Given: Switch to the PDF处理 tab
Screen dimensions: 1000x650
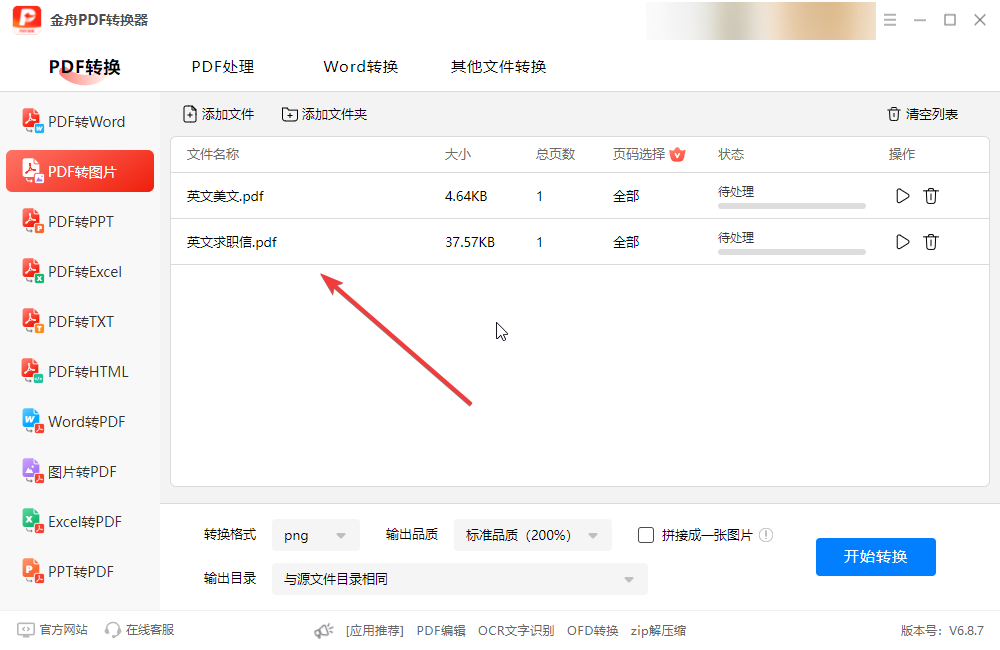Looking at the screenshot, I should (x=223, y=67).
